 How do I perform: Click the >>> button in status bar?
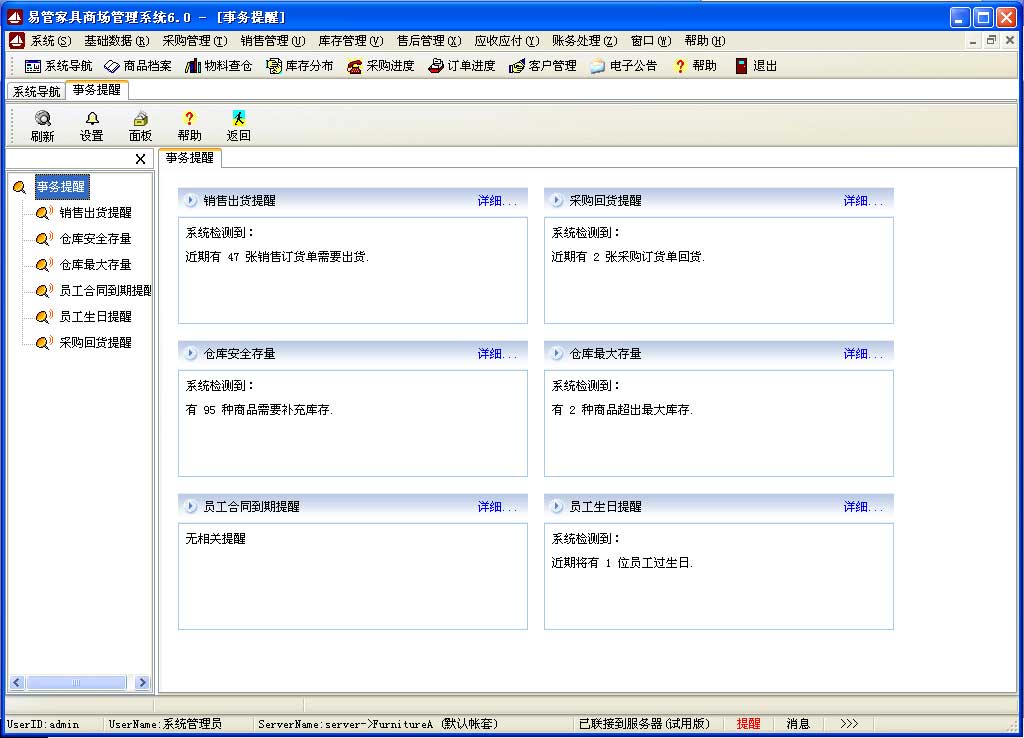coord(849,723)
